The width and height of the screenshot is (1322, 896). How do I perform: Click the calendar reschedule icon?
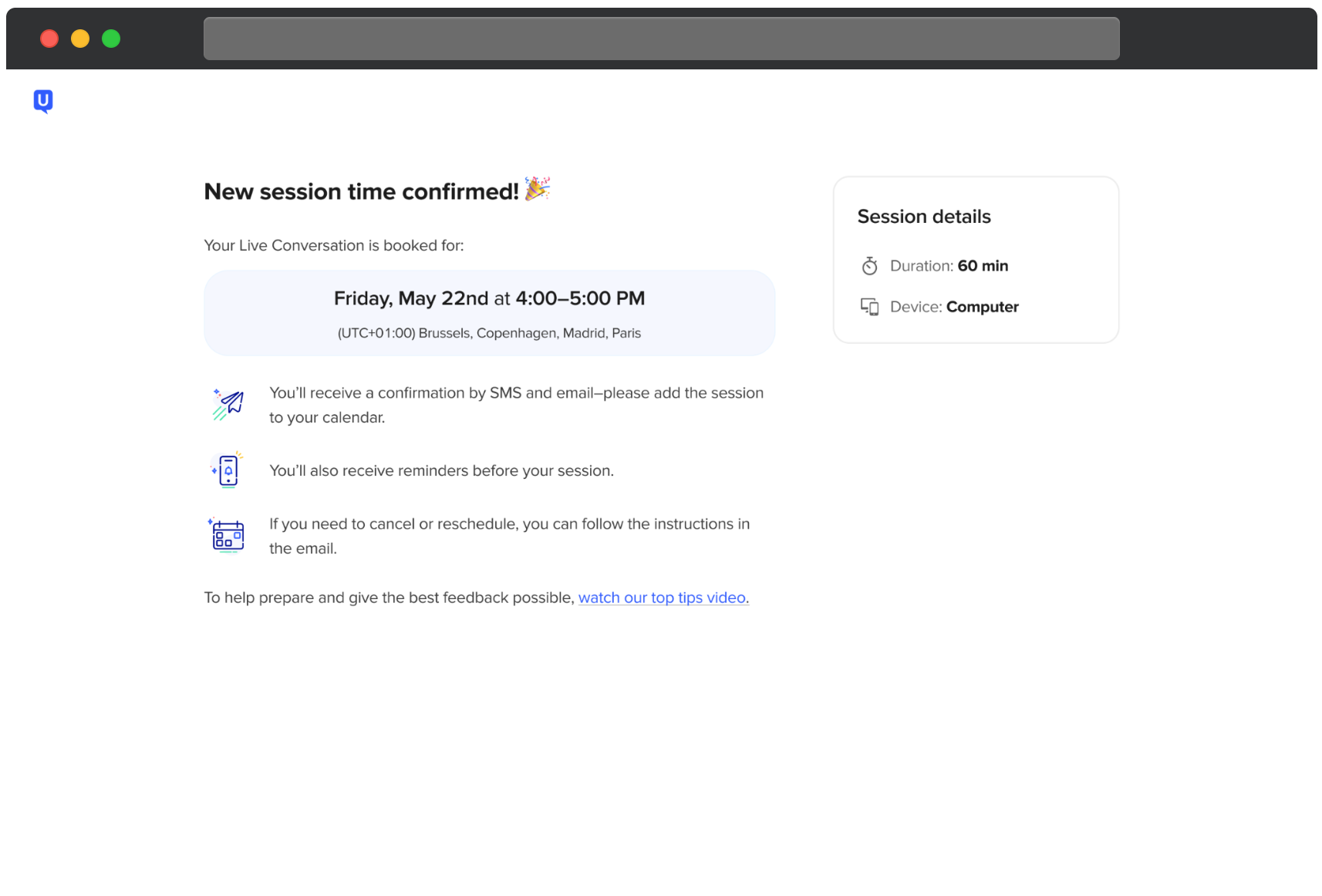point(227,536)
